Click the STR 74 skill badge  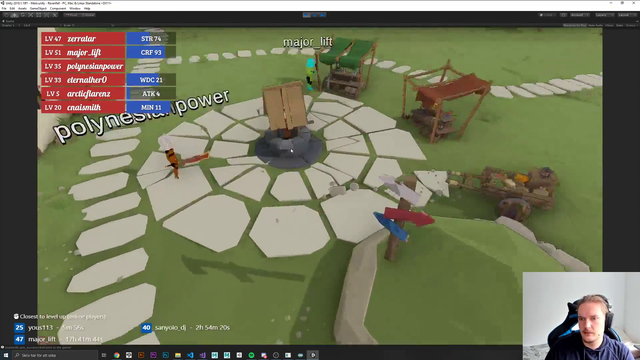151,38
